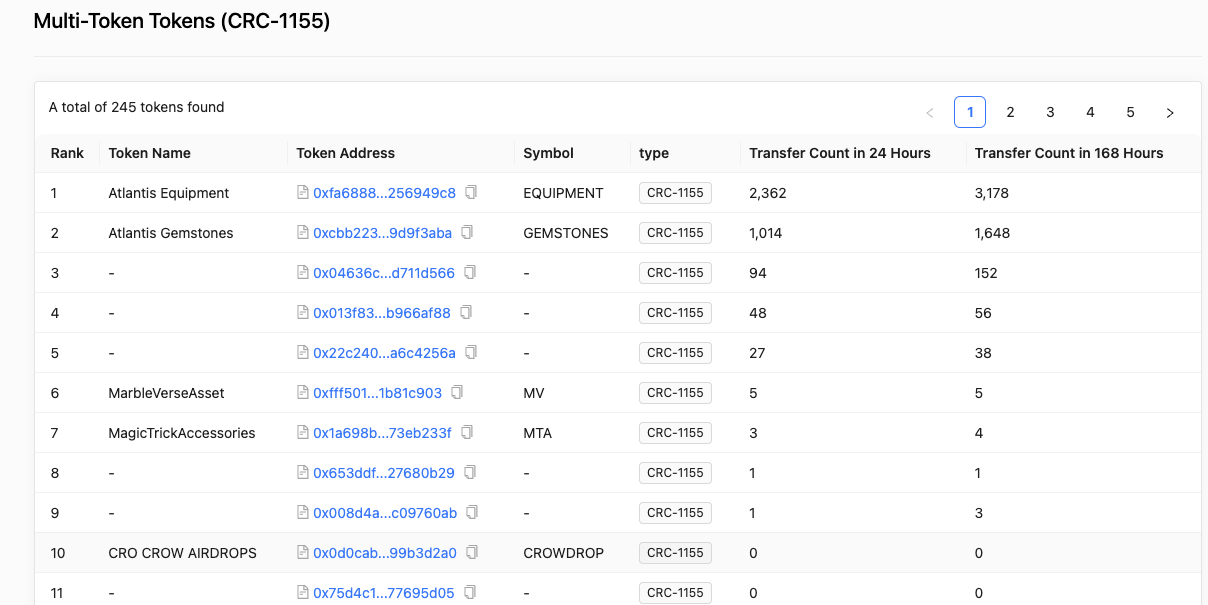Jump to page 5 of results
Image resolution: width=1208 pixels, height=605 pixels.
click(1130, 112)
